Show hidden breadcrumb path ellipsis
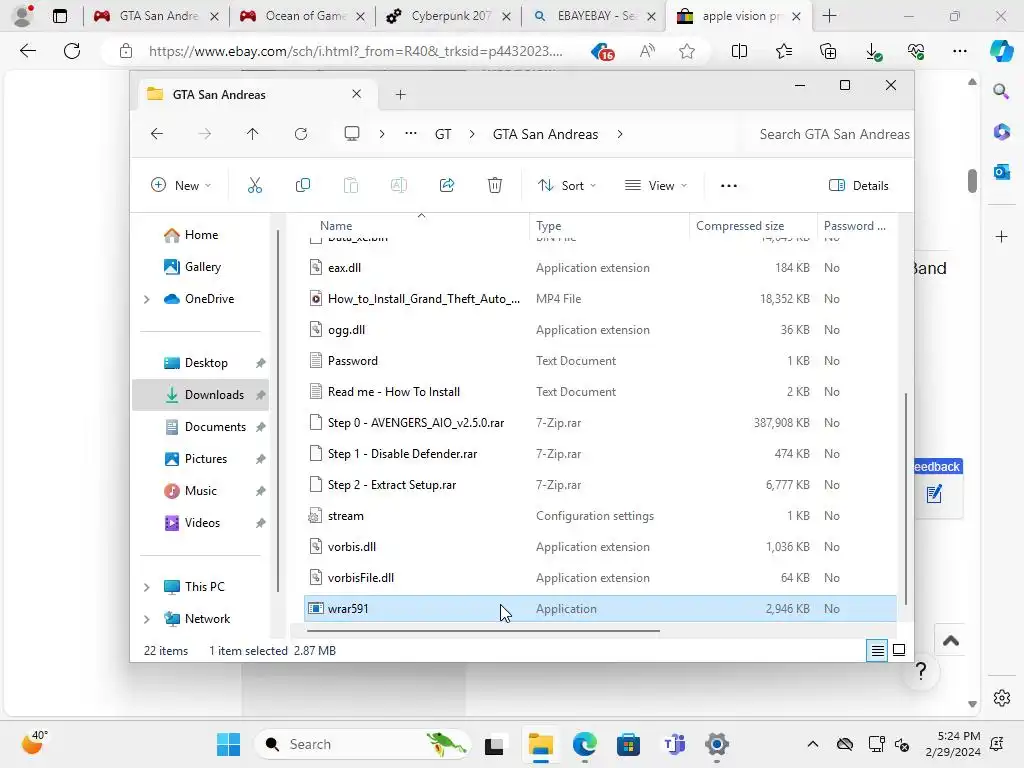This screenshot has height=768, width=1024. 411,134
